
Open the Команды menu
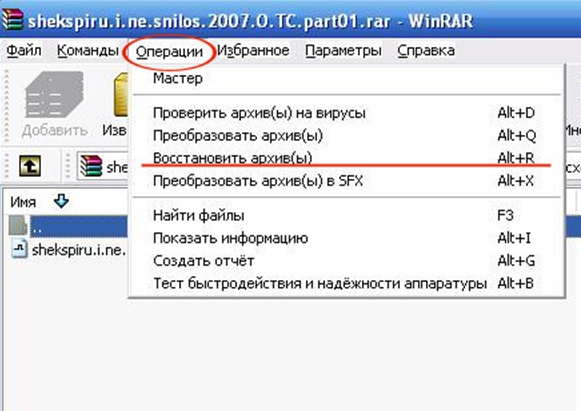coord(88,50)
